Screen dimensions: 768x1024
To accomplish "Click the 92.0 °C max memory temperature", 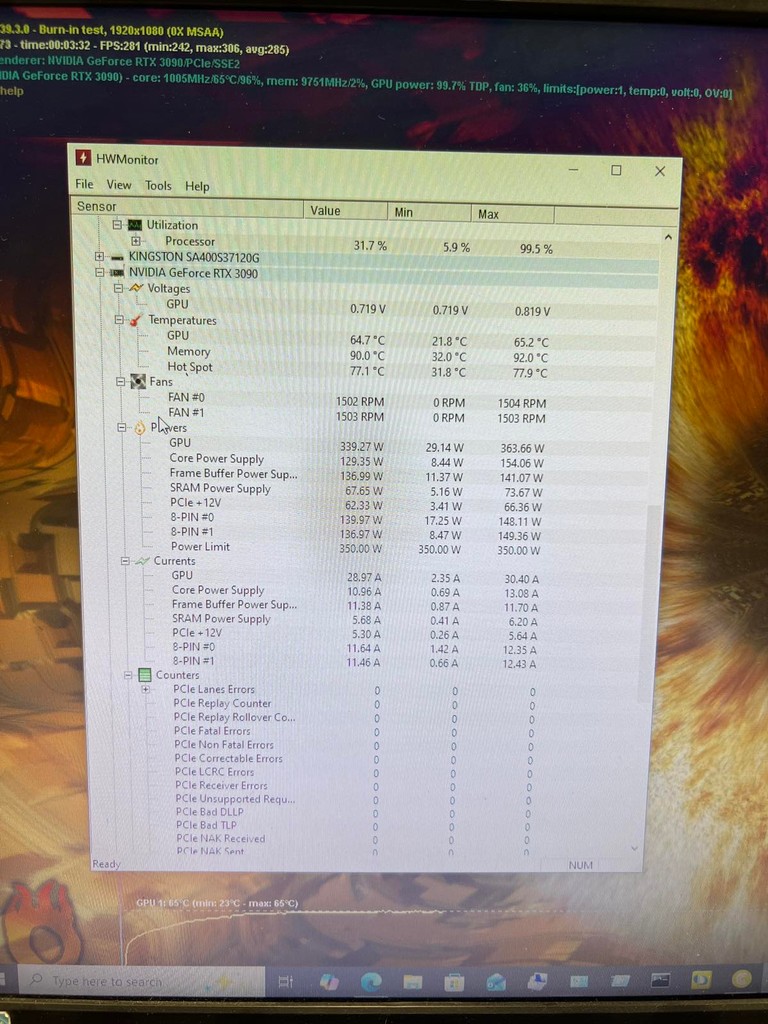I will [530, 358].
